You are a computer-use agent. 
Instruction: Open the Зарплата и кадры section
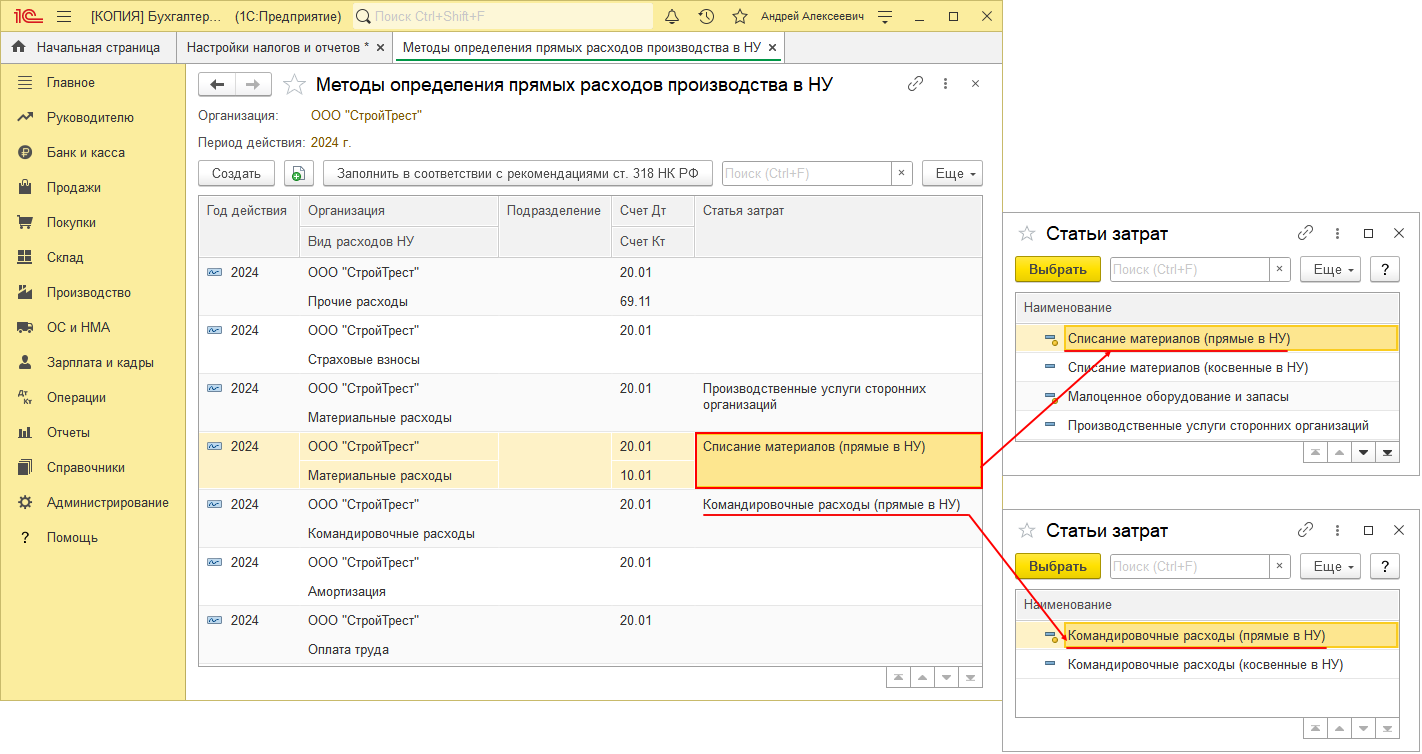[100, 362]
